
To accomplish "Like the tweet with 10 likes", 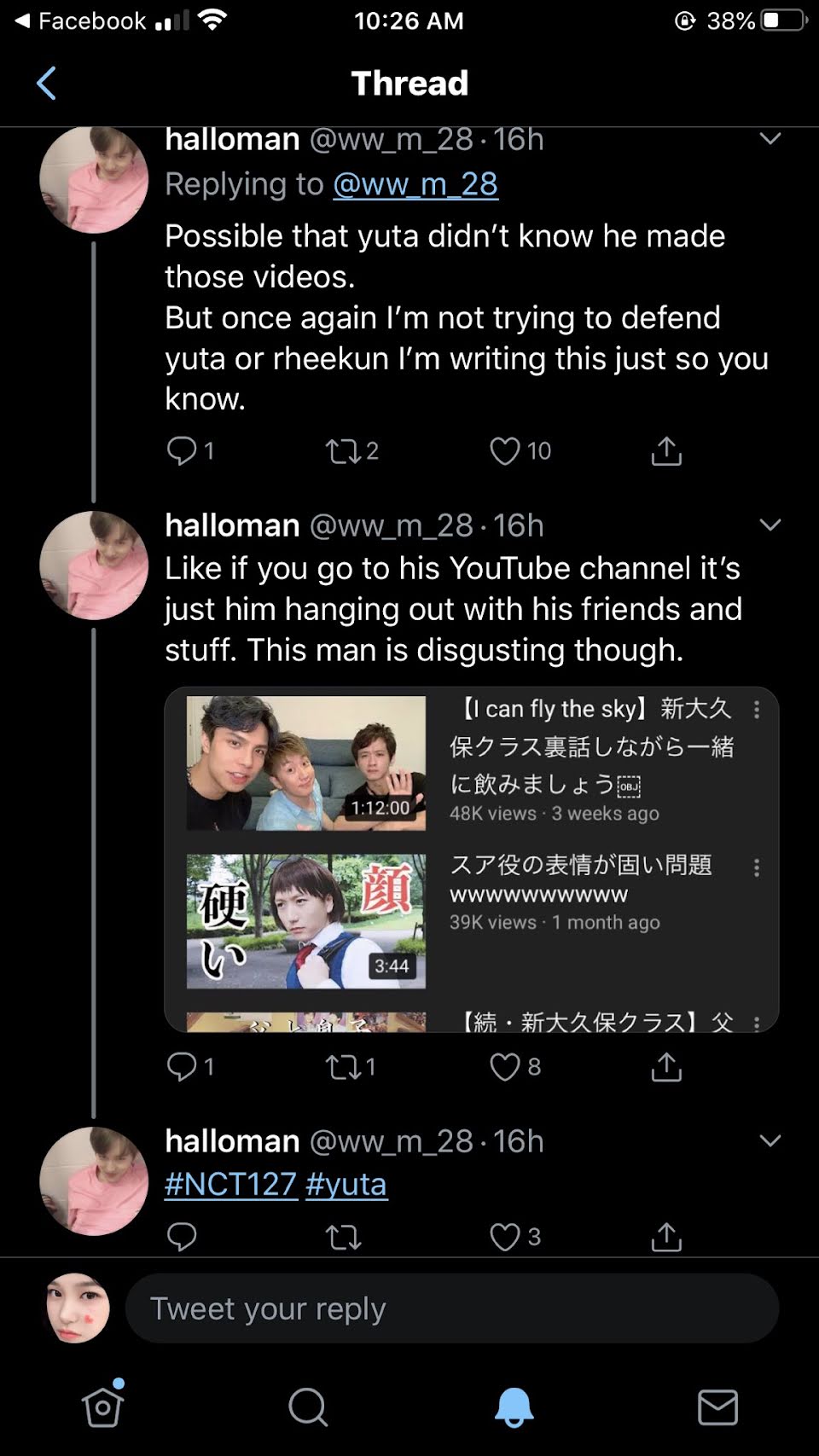I will pyautogui.click(x=505, y=450).
